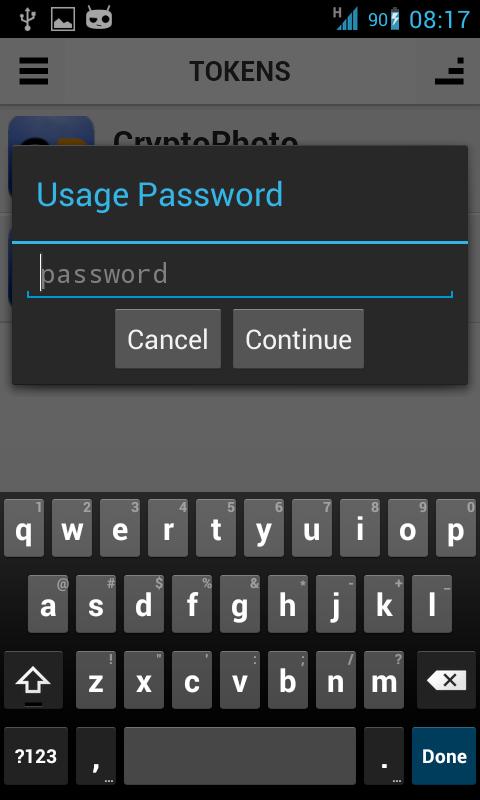Tap the Done key

coord(444,756)
